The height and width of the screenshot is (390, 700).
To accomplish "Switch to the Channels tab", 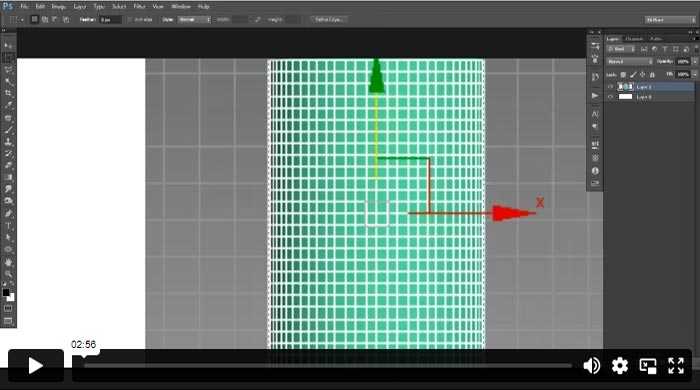I will [634, 39].
